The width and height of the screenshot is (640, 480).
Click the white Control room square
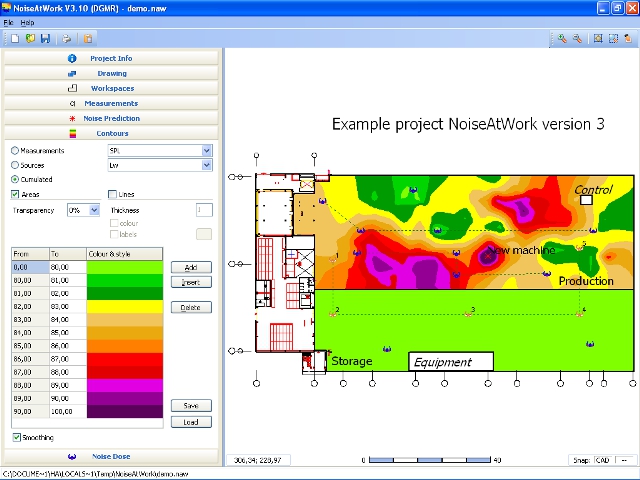(x=586, y=200)
